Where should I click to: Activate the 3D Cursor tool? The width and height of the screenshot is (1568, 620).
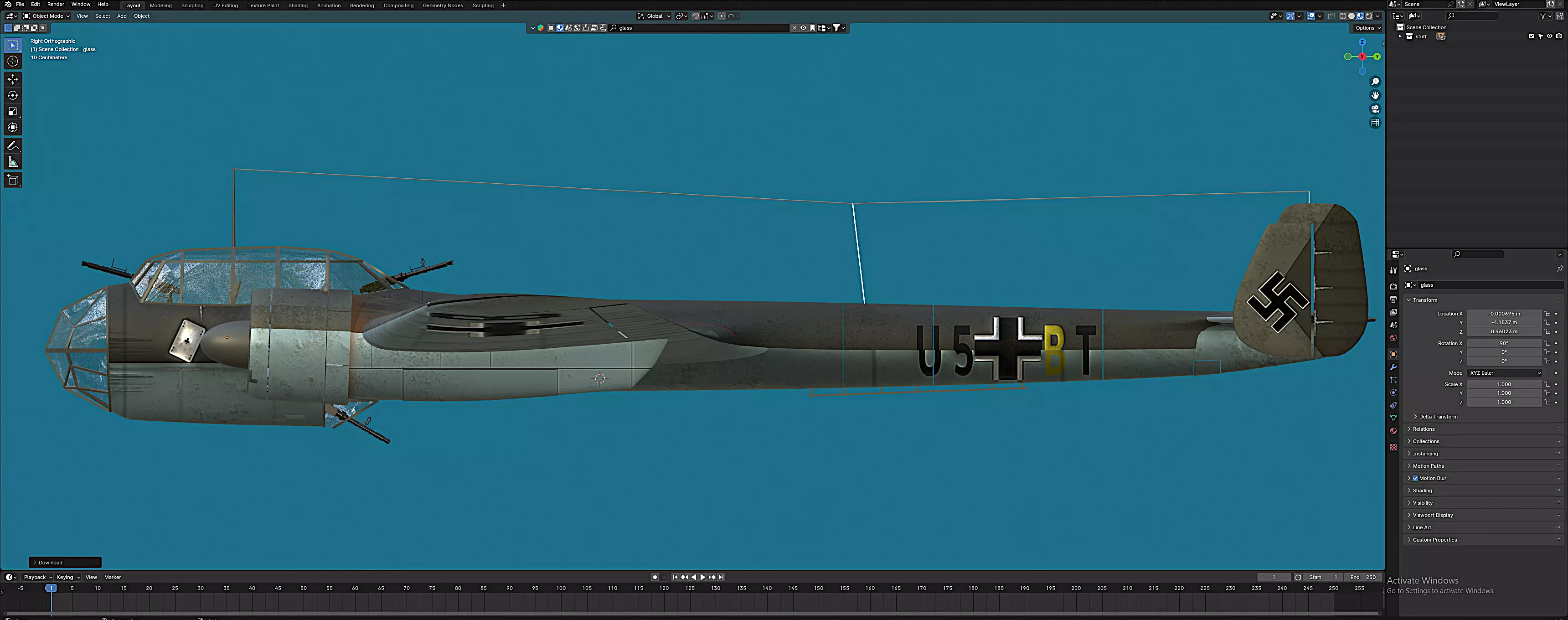pos(13,61)
